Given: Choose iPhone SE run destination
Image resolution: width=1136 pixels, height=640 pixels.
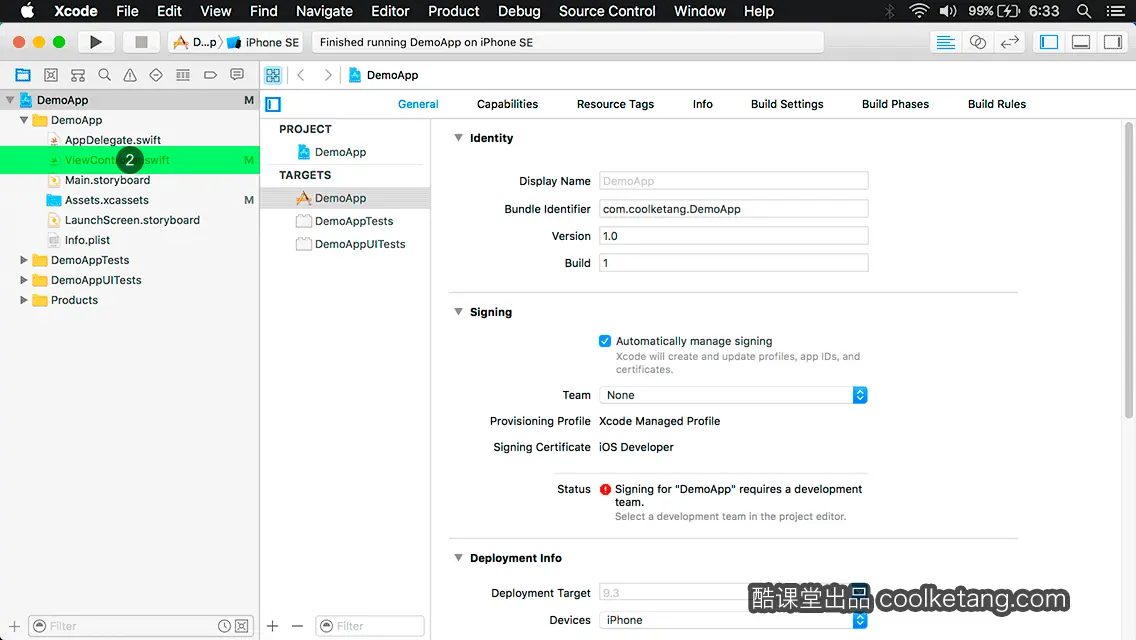Looking at the screenshot, I should 263,42.
